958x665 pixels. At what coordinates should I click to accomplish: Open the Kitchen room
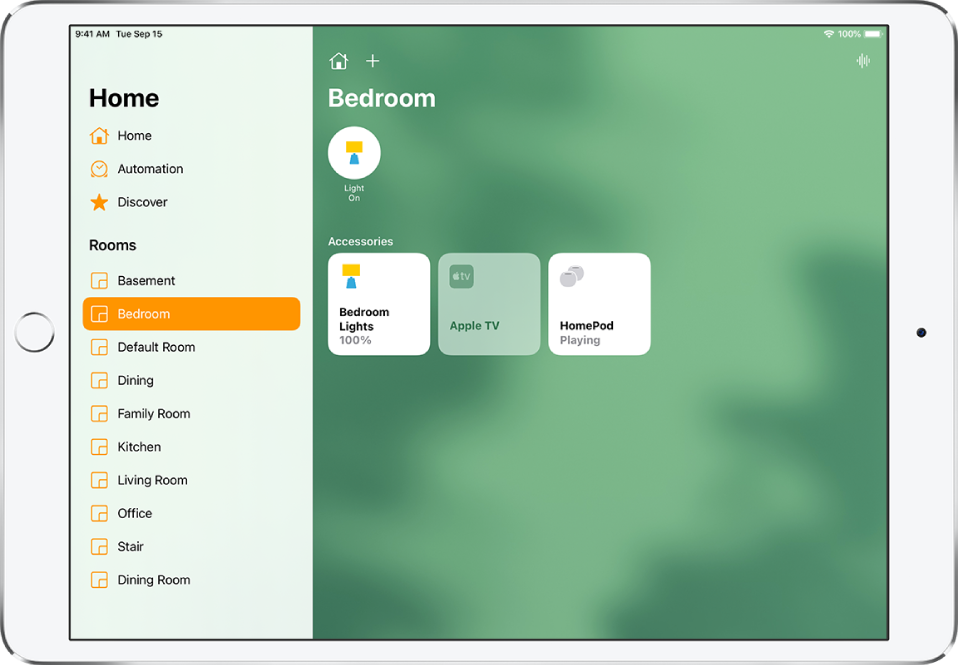point(191,447)
